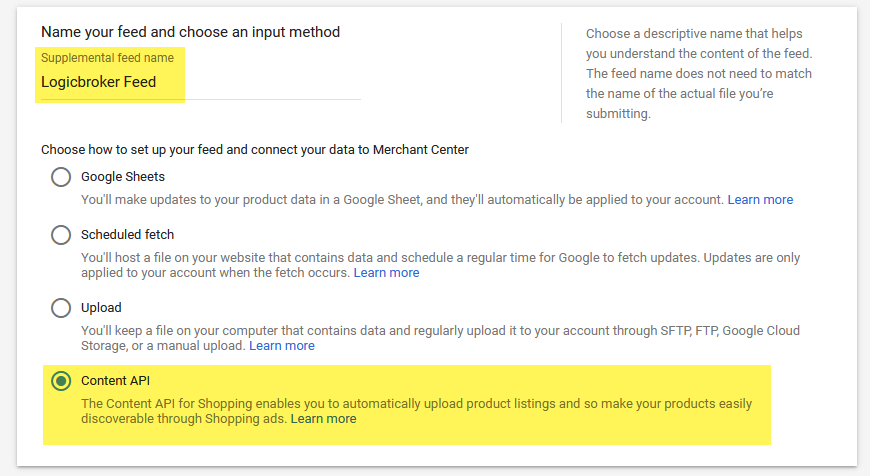This screenshot has width=870, height=476.
Task: Click the 'Supplemental feed name' field label
Action: (107, 58)
